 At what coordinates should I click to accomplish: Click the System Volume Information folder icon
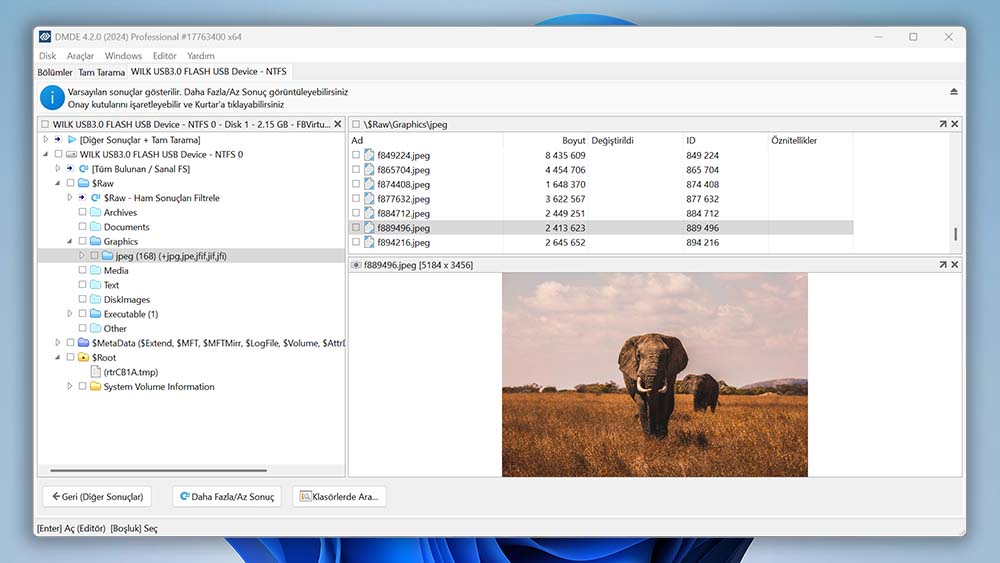pyautogui.click(x=96, y=386)
